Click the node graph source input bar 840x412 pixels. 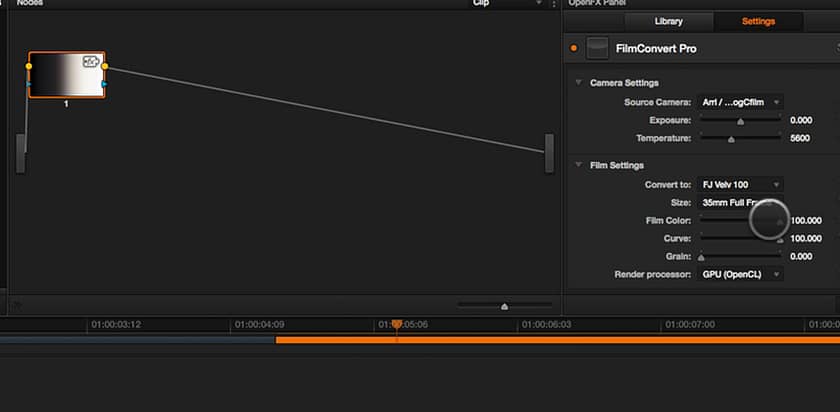(20, 153)
